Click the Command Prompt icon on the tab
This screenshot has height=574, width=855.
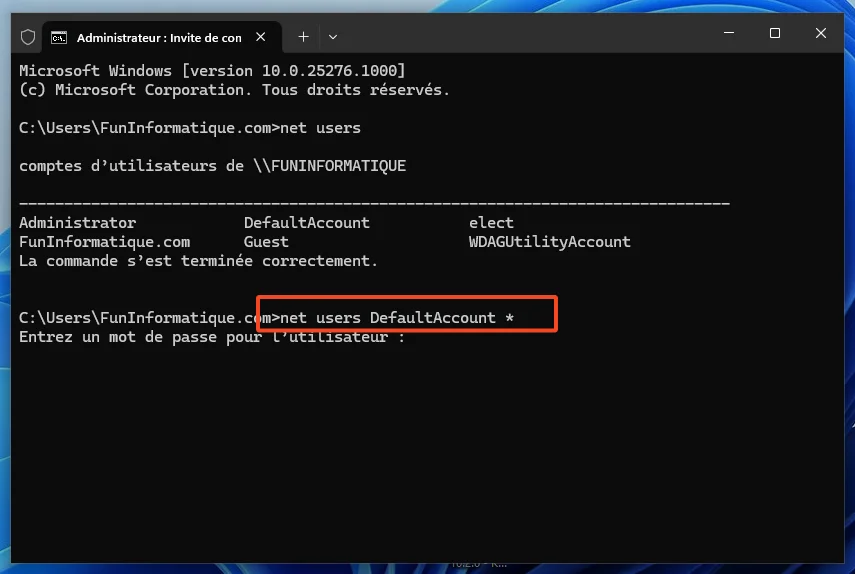pyautogui.click(x=60, y=37)
